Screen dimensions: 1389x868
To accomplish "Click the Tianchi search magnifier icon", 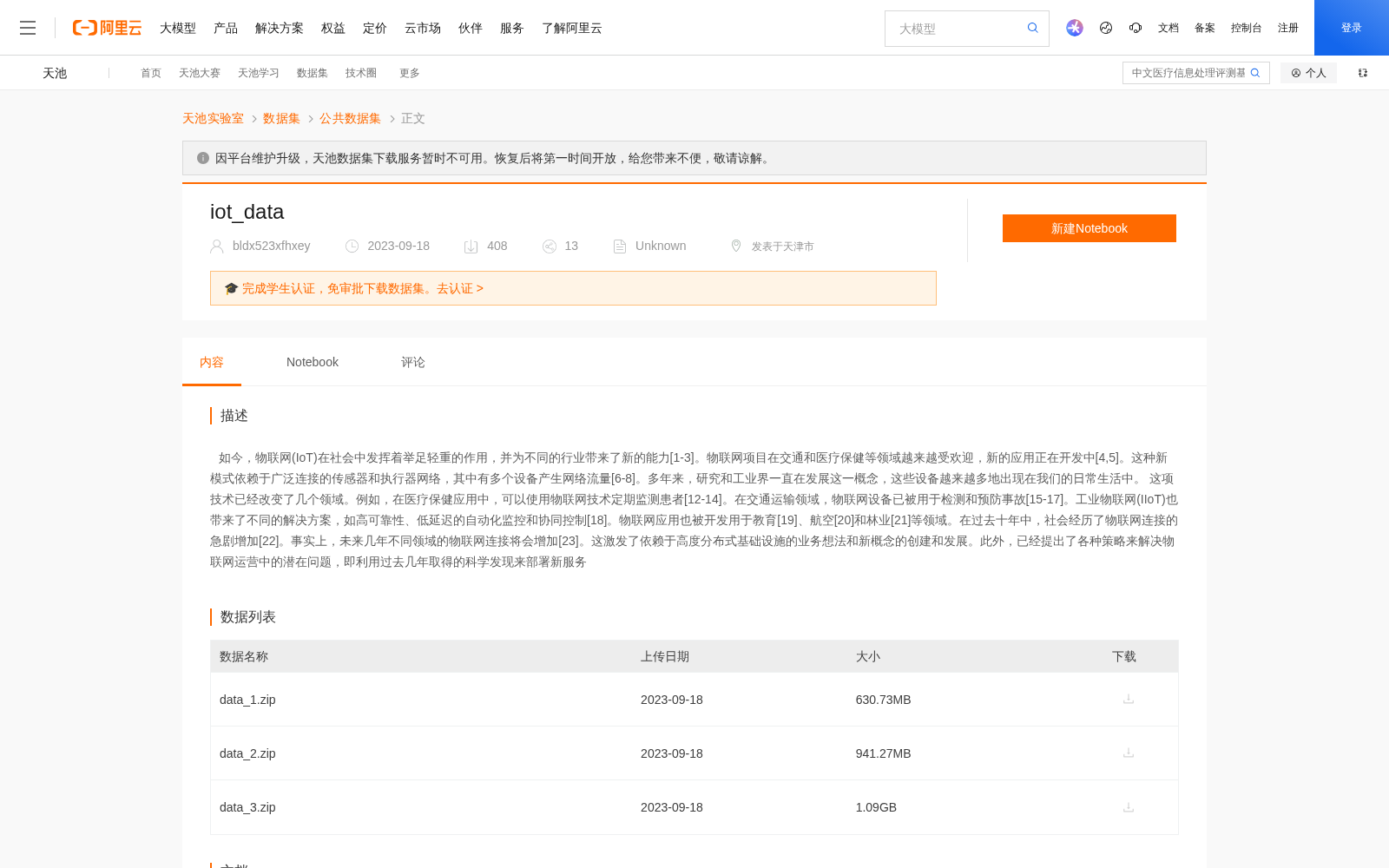I will [1255, 73].
